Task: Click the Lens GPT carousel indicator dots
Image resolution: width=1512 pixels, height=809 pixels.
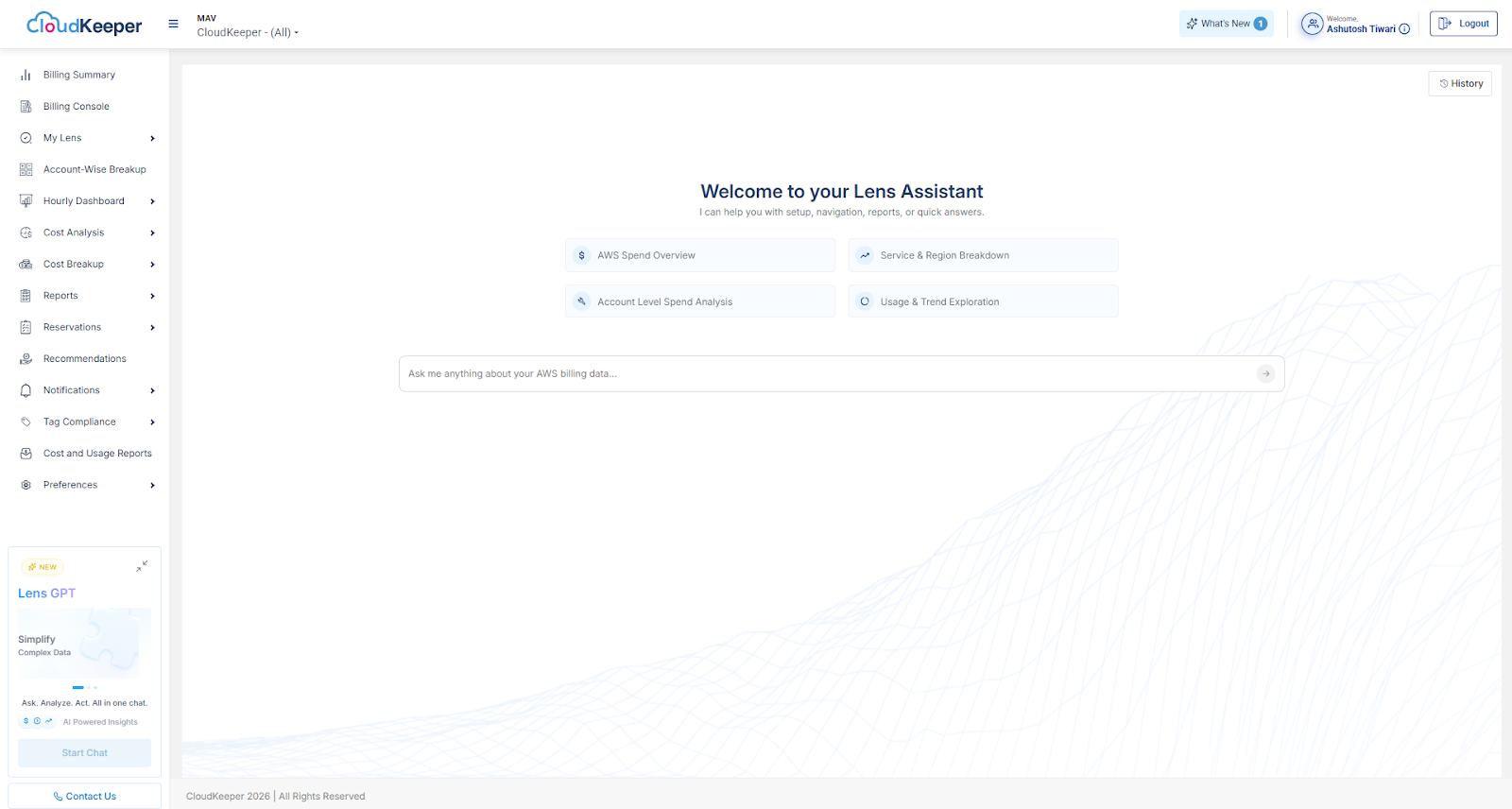Action: point(85,687)
